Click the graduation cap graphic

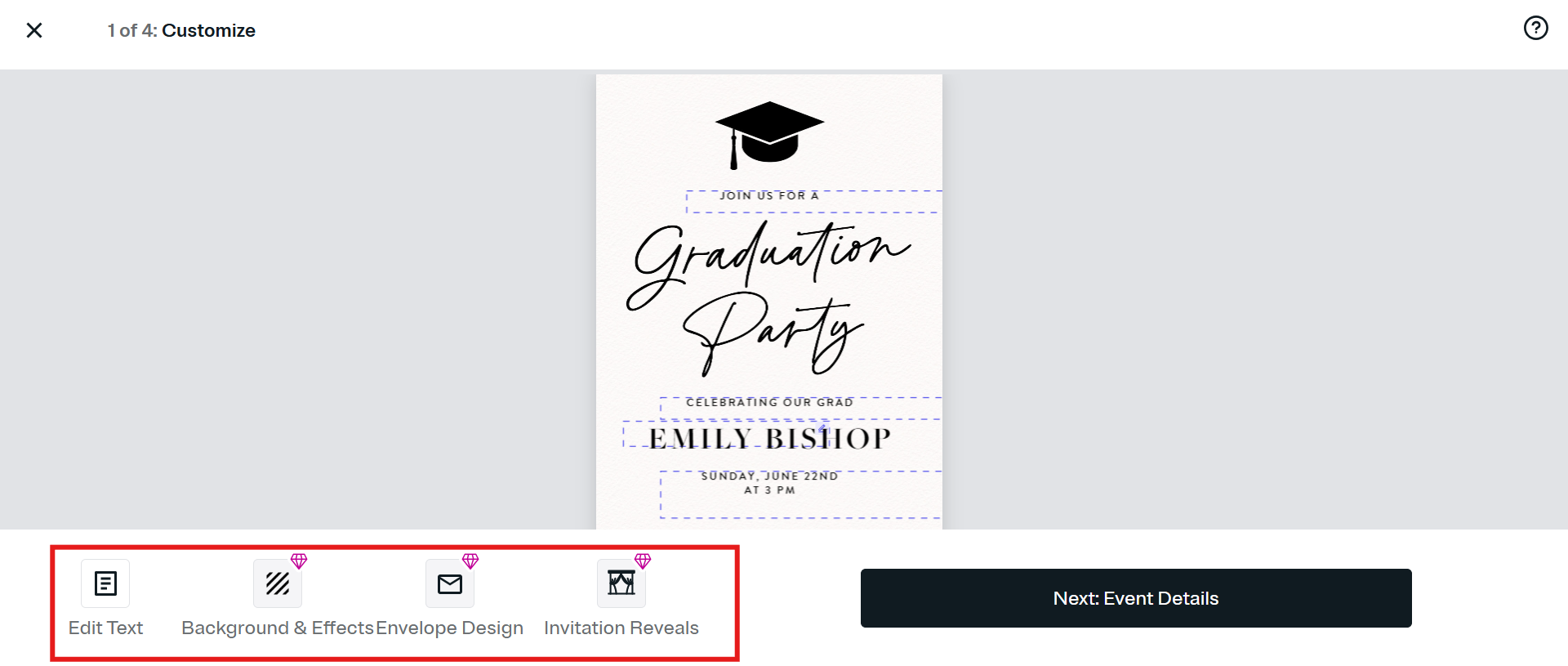click(769, 133)
